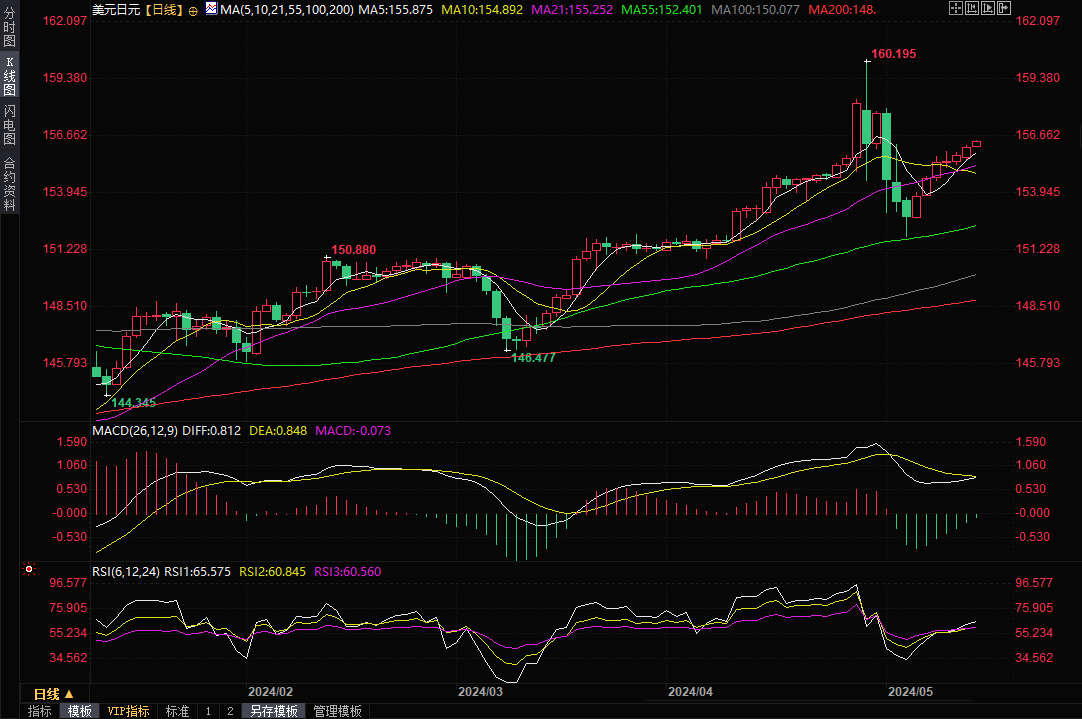
Task: Choose the 标准 template
Action: 177,711
